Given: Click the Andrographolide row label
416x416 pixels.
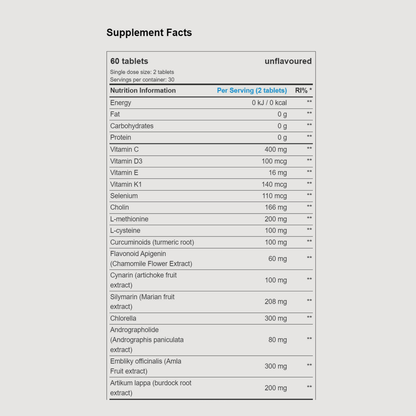Looking at the screenshot, I should [147, 340].
